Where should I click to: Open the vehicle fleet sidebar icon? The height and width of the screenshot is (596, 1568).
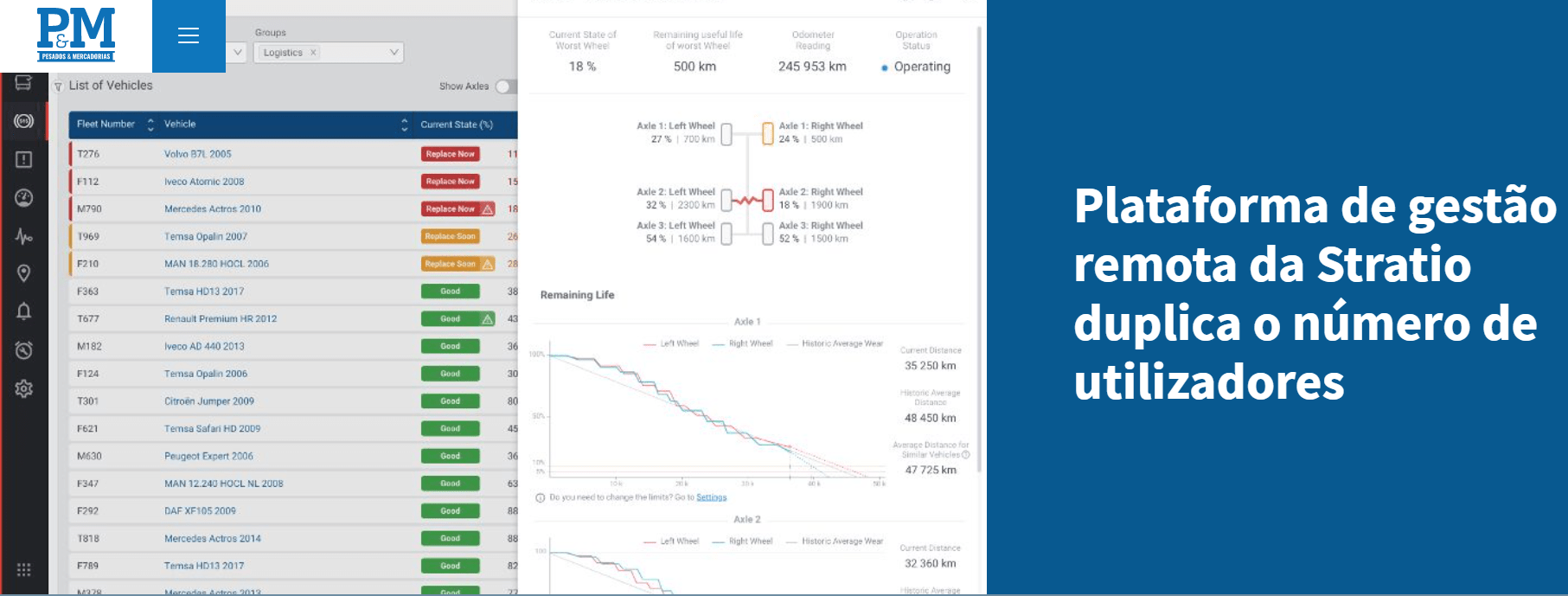(x=23, y=83)
